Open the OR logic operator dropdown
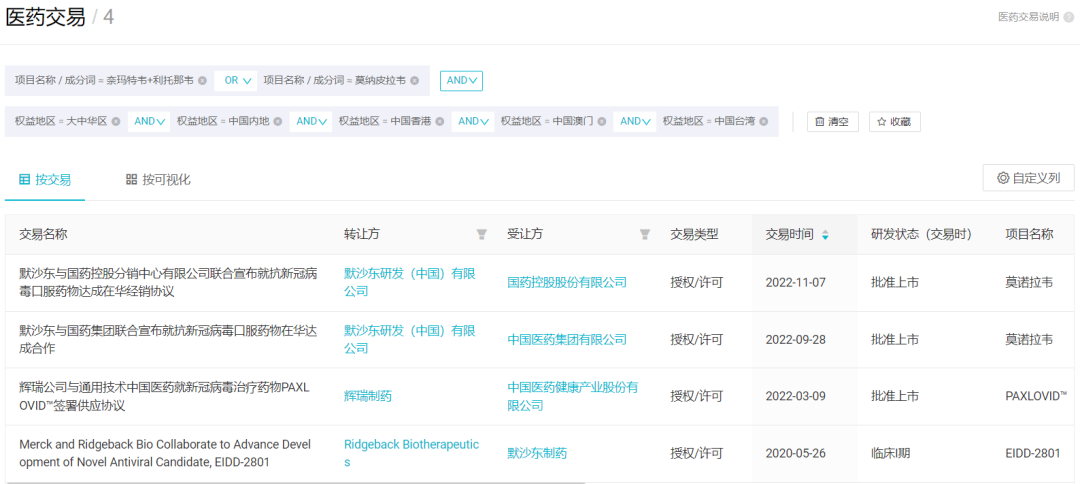Image resolution: width=1080 pixels, height=484 pixels. pyautogui.click(x=236, y=81)
